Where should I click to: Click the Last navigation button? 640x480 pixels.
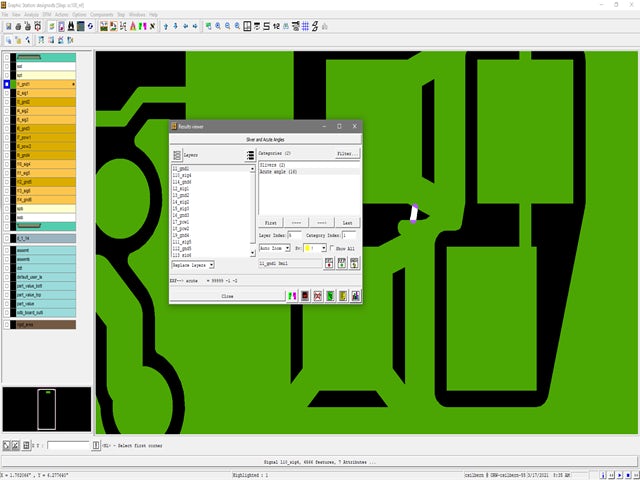click(346, 223)
